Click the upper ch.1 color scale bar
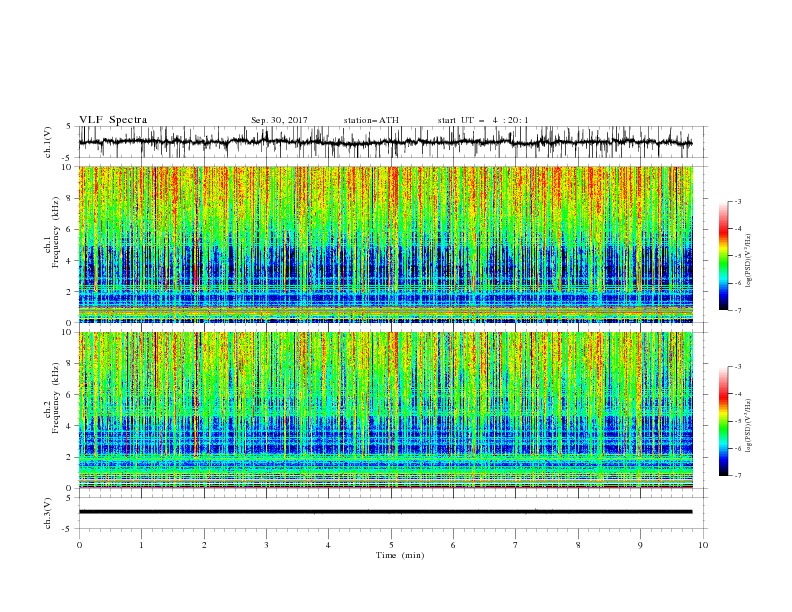The width and height of the screenshot is (792, 612). (723, 256)
